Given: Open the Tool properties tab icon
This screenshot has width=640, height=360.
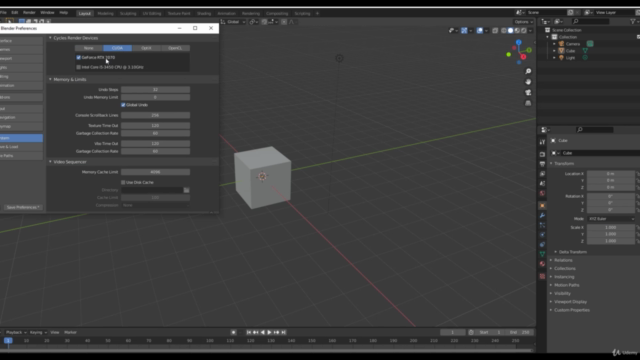Looking at the screenshot, I should coord(542,142).
